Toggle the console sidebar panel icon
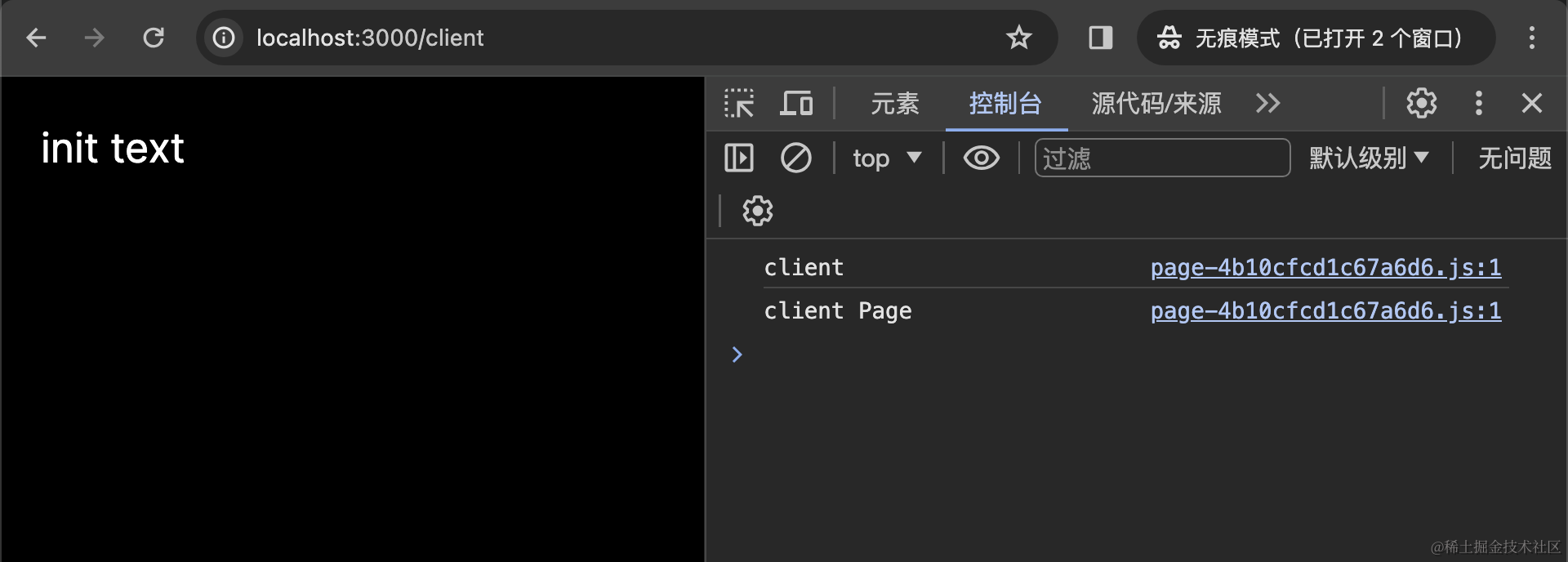Screen dimensions: 1568x562 pyautogui.click(x=739, y=158)
